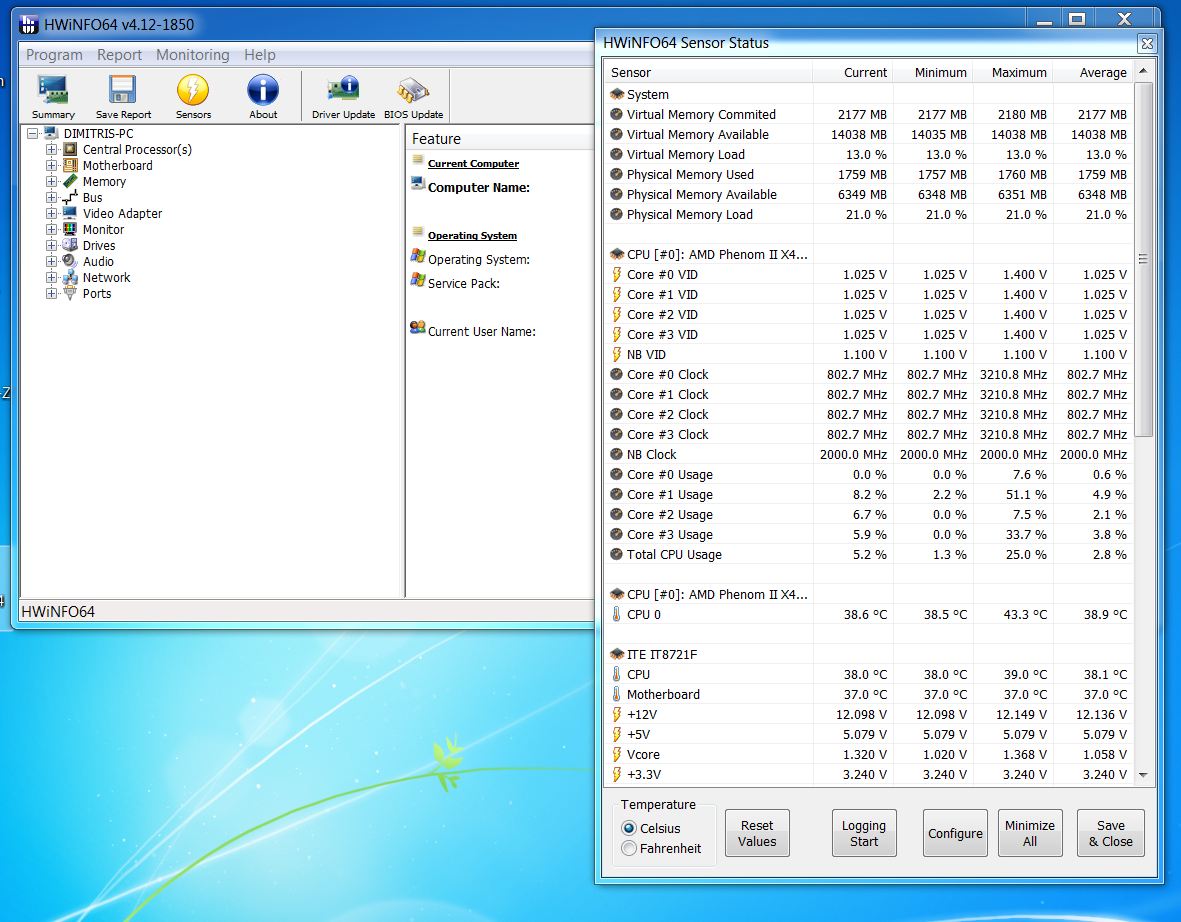Click the Save & Close button

[1110, 833]
